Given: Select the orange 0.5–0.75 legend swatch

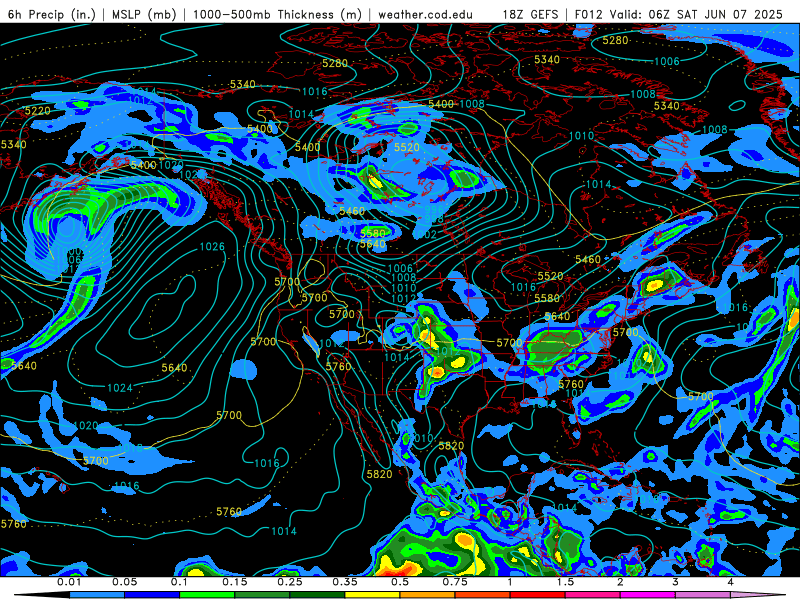Looking at the screenshot, I should click(x=428, y=595).
